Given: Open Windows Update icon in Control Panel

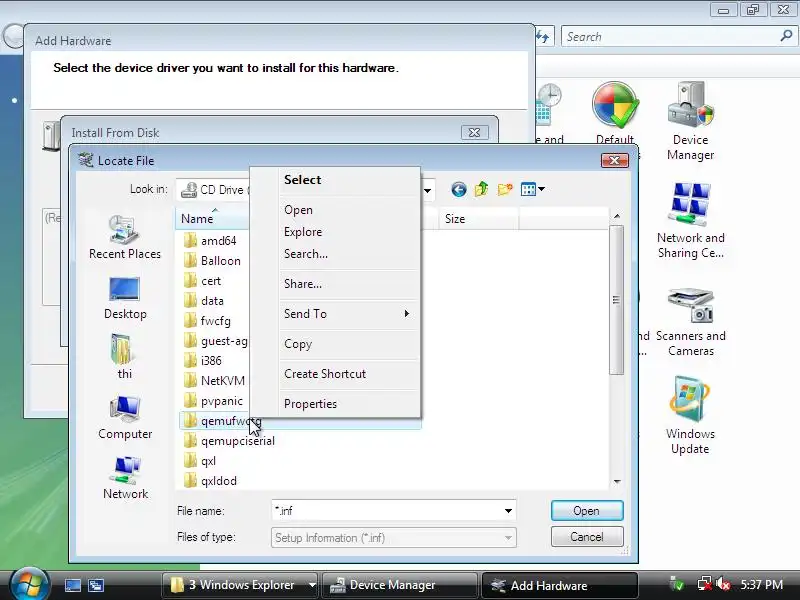Looking at the screenshot, I should [690, 416].
